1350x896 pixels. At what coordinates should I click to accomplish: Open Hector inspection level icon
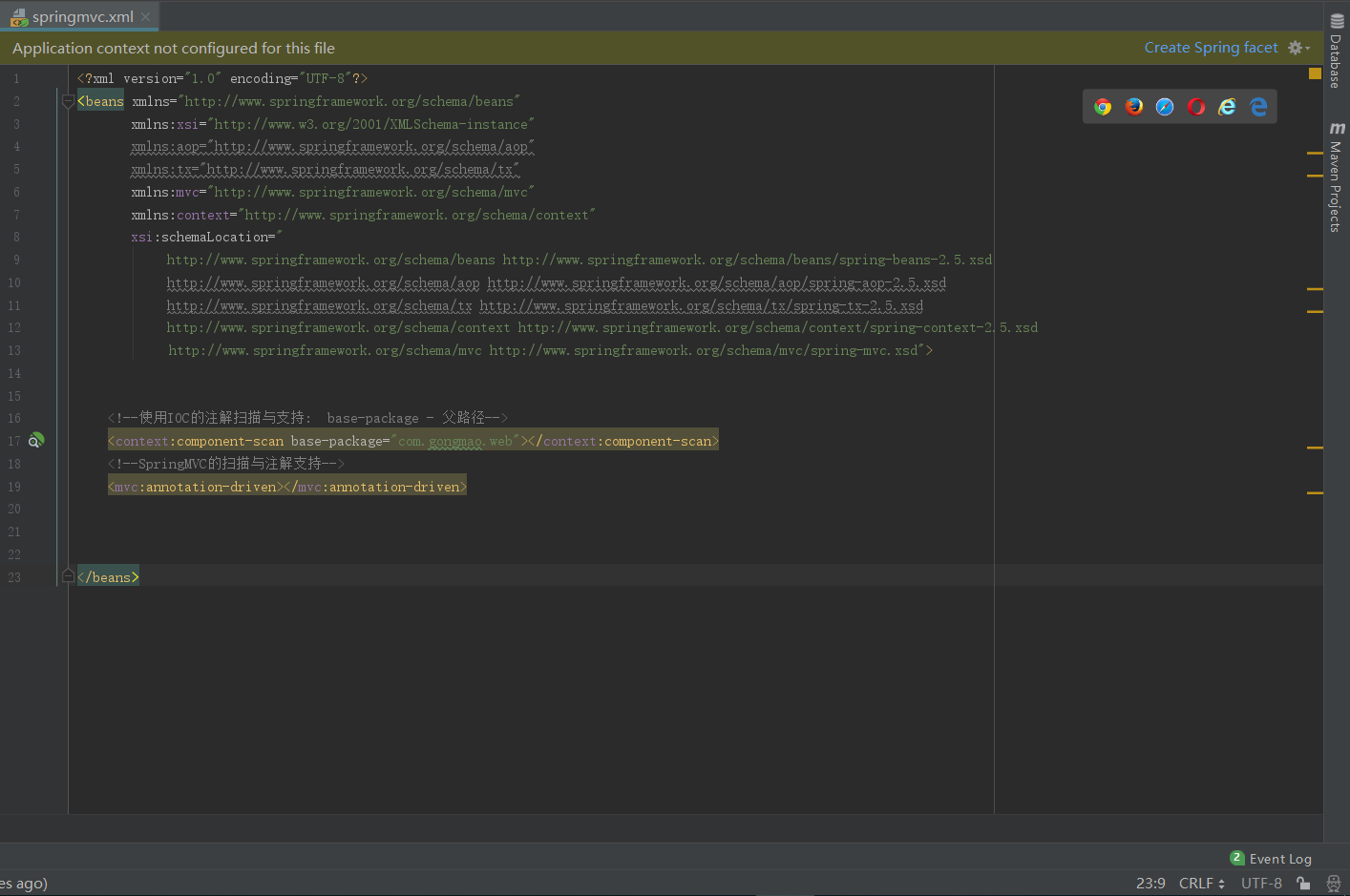pos(1334,884)
